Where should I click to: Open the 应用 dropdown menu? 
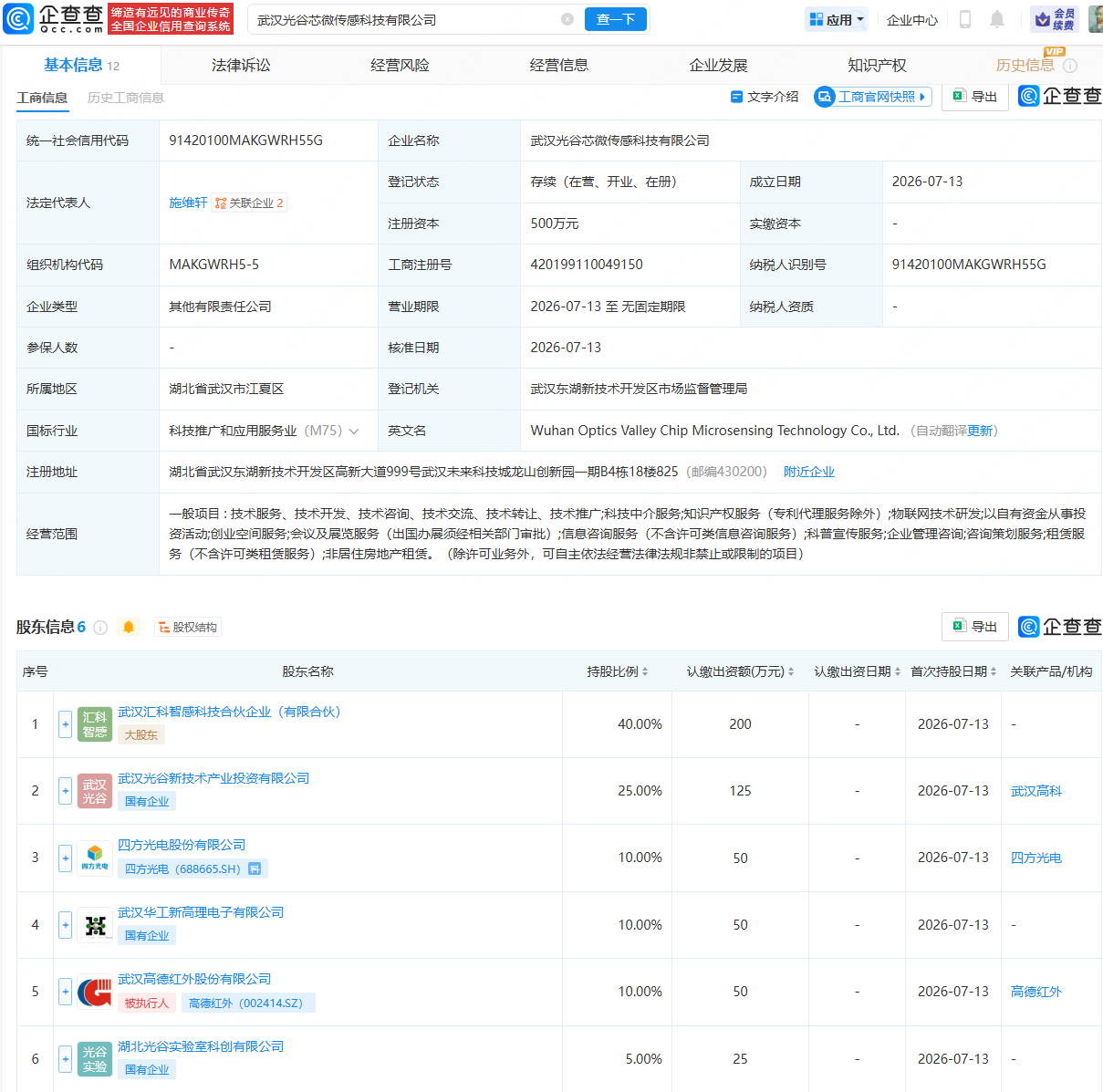click(837, 19)
